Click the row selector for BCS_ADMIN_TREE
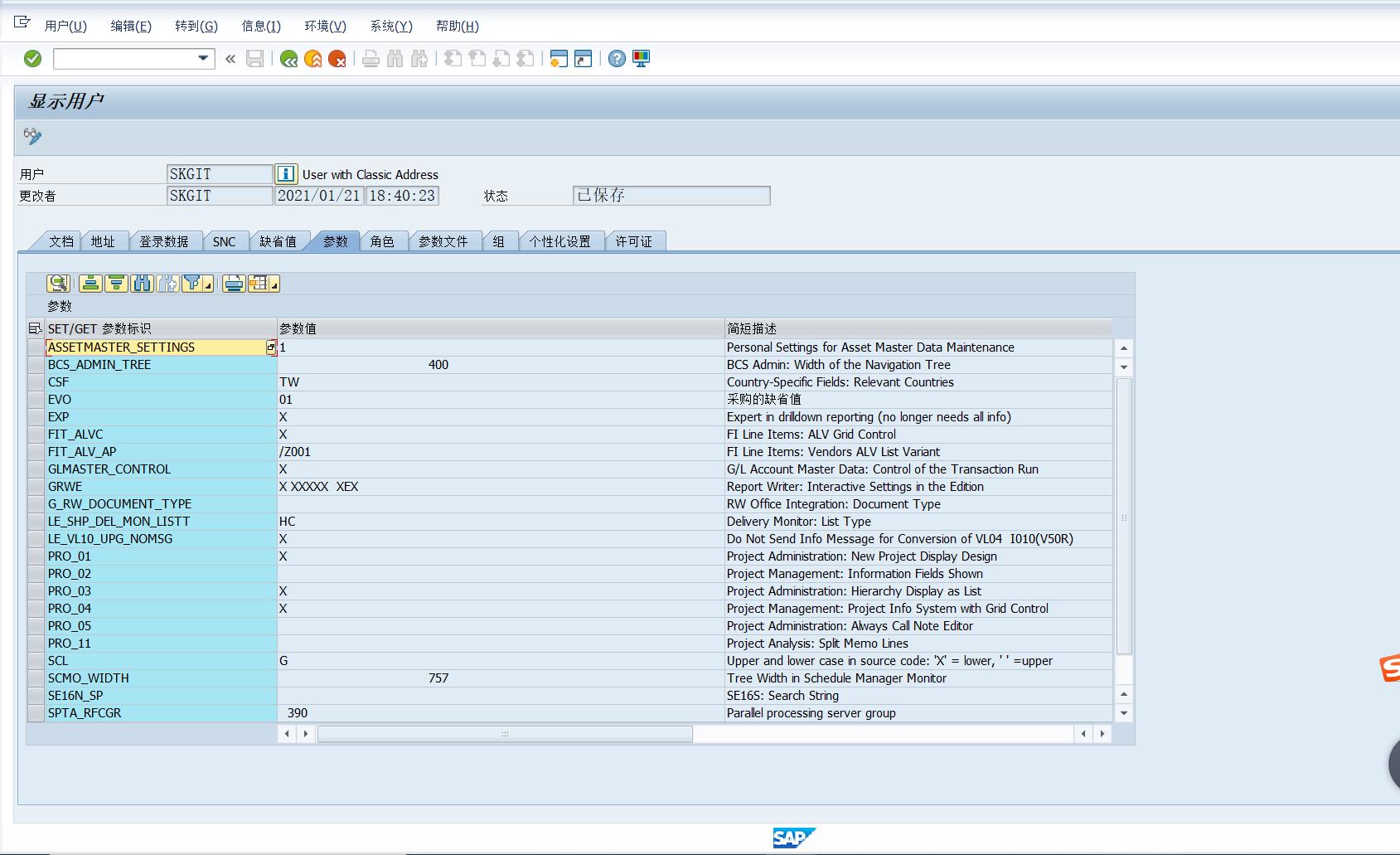The height and width of the screenshot is (855, 1400). point(36,365)
